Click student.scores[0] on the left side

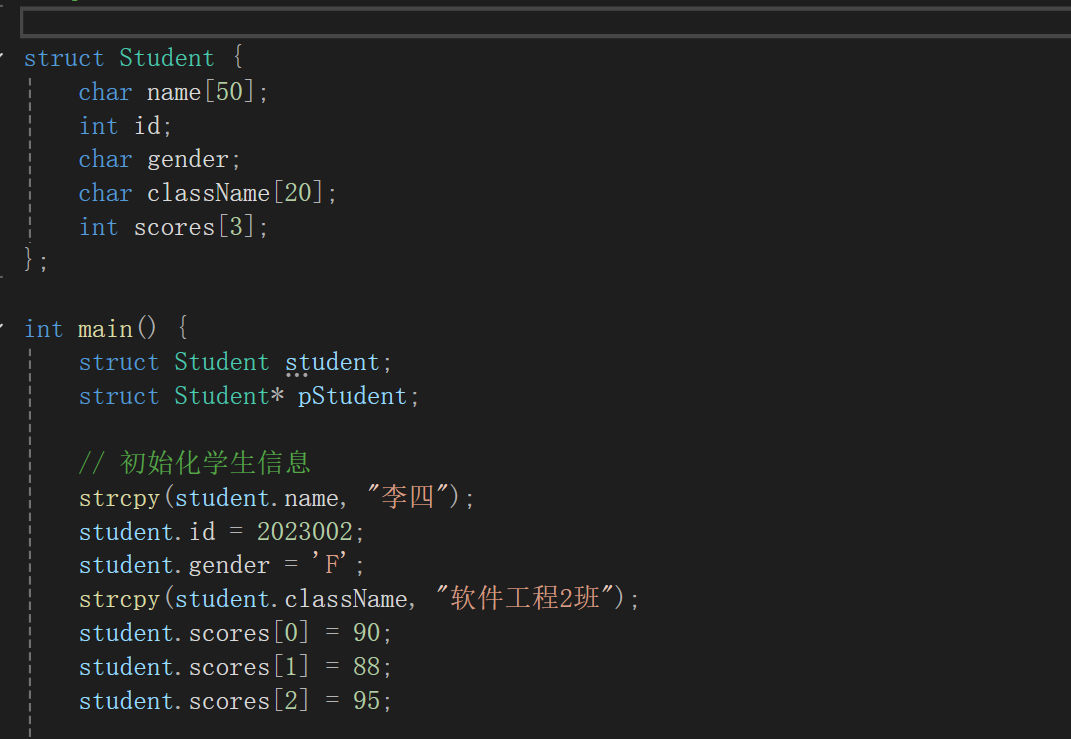tap(194, 633)
